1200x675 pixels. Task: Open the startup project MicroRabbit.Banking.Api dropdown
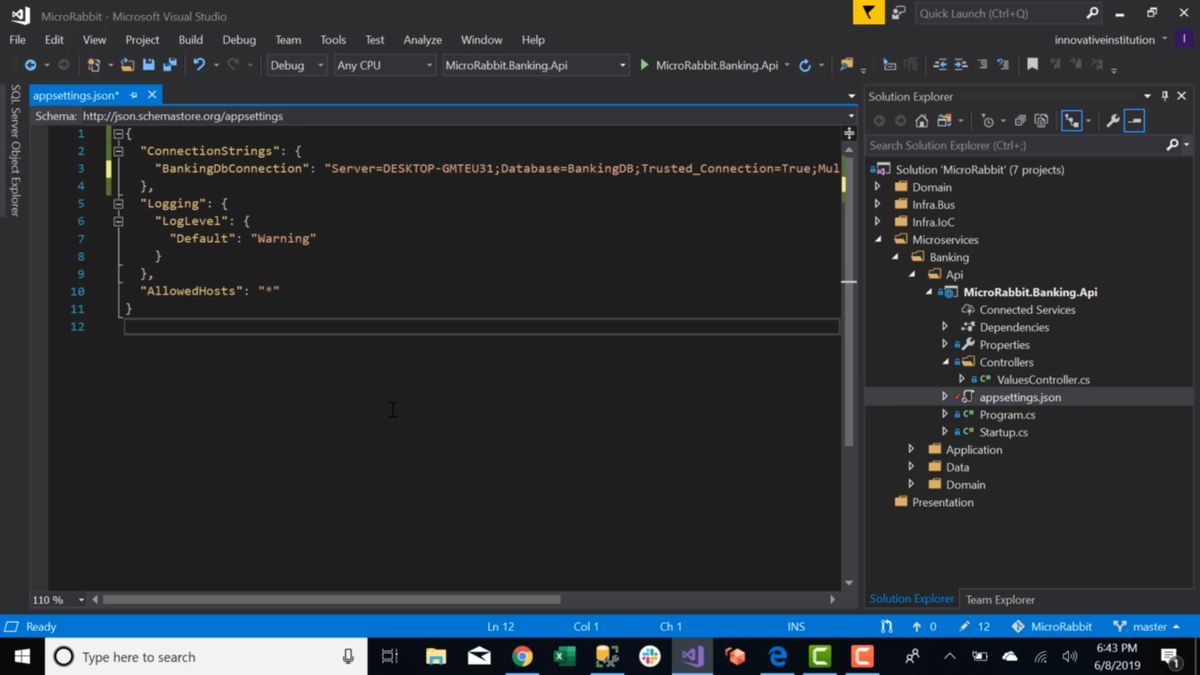[x=535, y=65]
